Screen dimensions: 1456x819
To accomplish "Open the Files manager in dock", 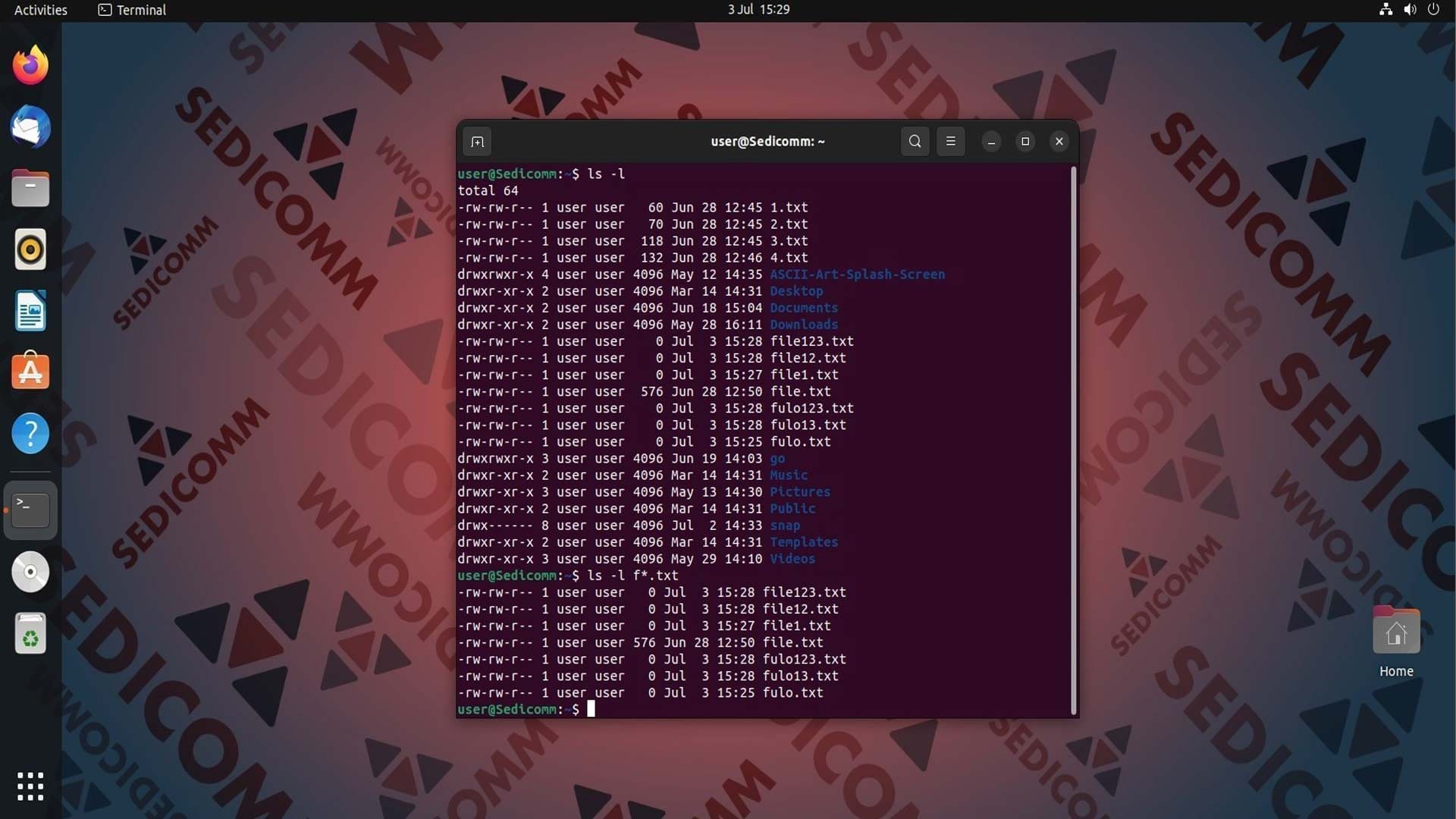I will [x=30, y=188].
